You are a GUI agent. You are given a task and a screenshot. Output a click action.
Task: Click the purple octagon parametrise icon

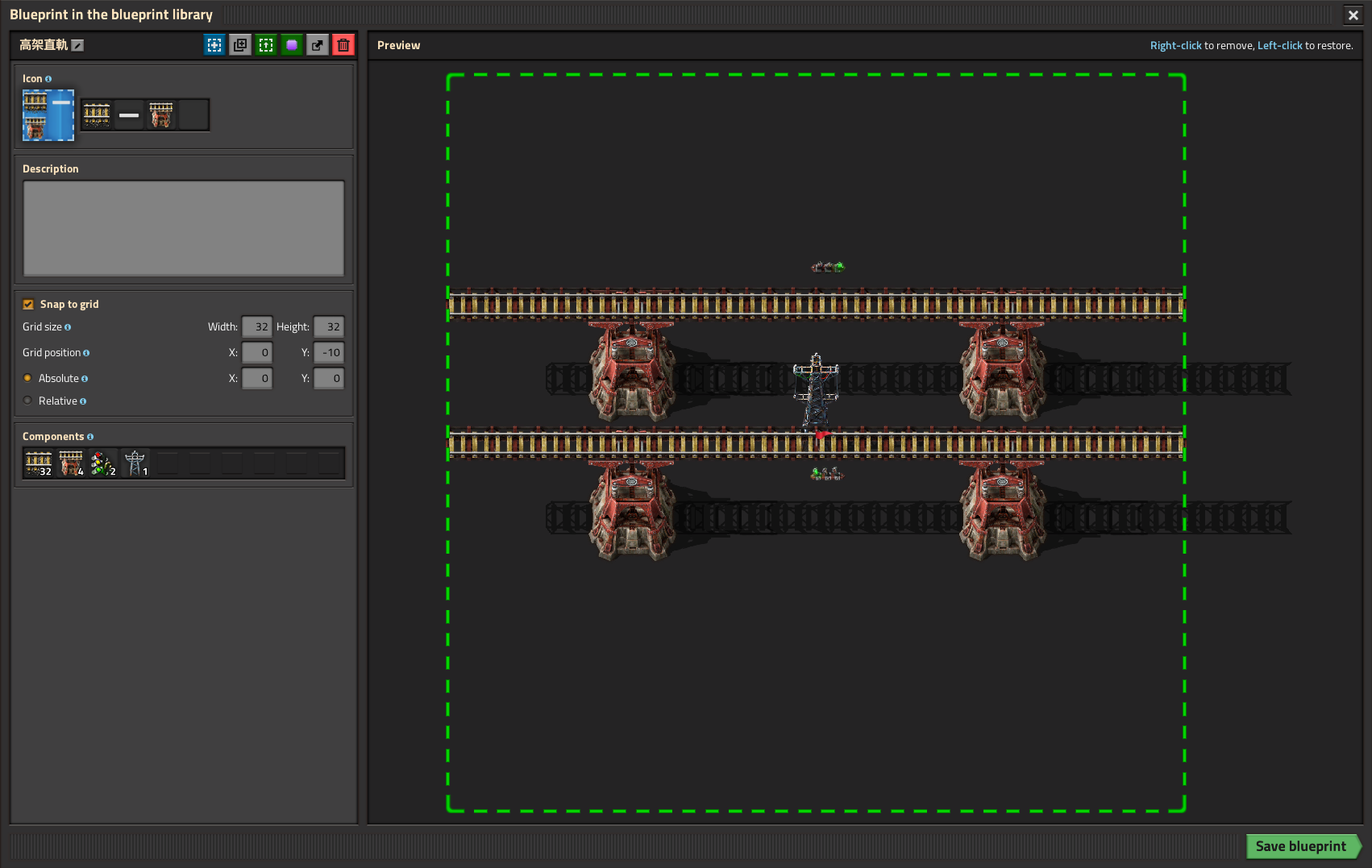(292, 45)
